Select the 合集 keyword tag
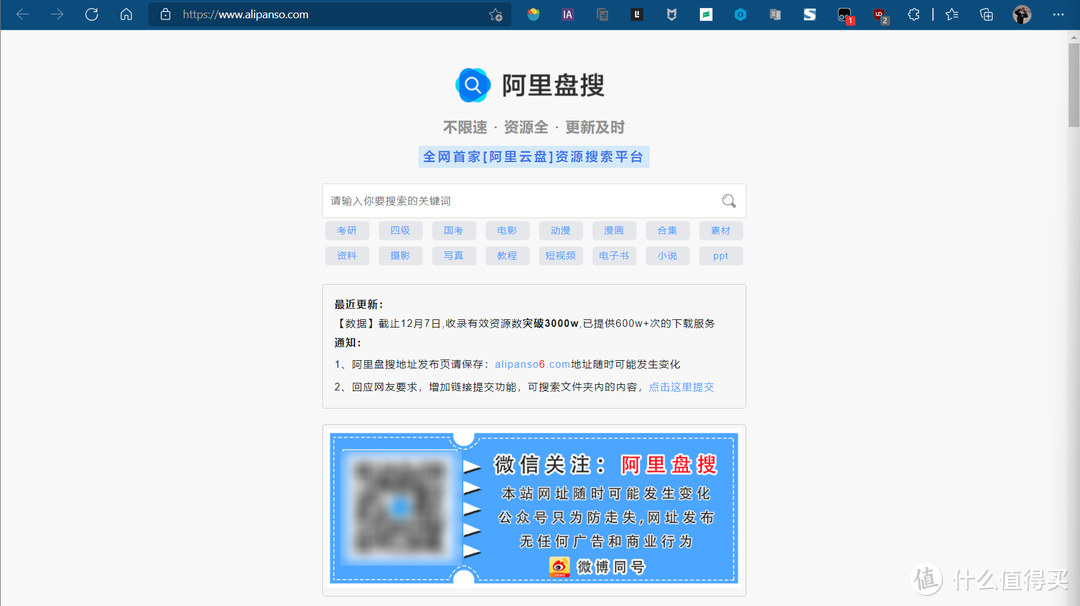Screen dimensions: 1080x606 (667, 231)
